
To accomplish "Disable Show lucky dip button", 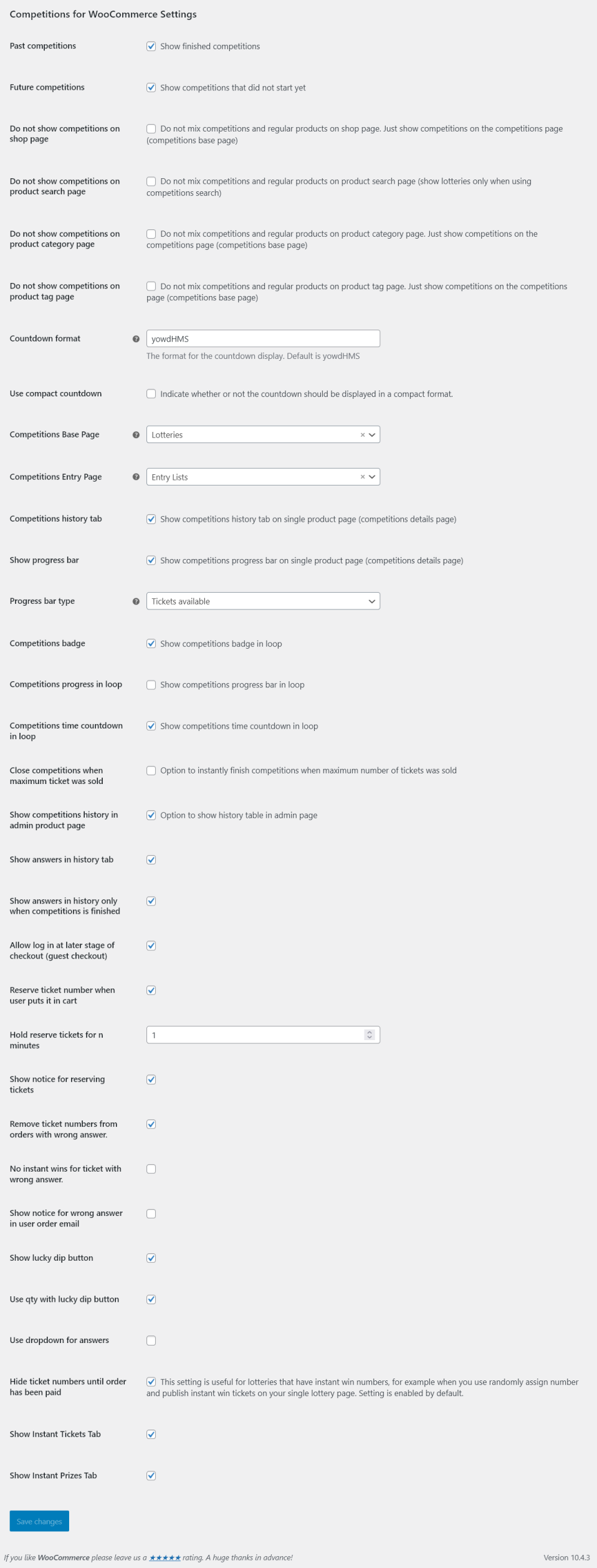I will pos(151,1258).
